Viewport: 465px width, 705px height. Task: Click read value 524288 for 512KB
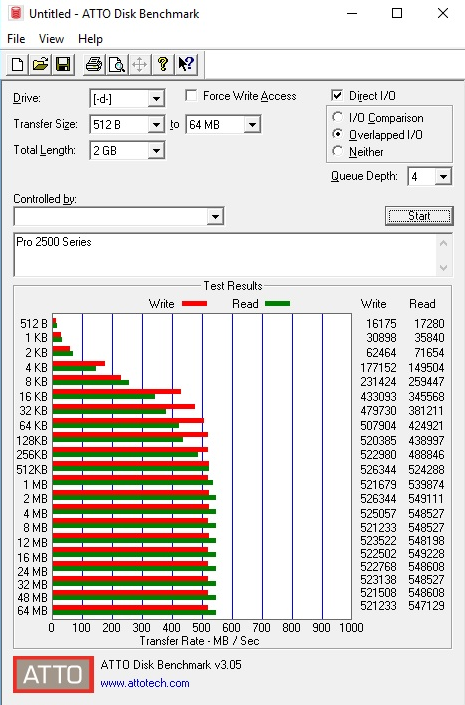426,470
